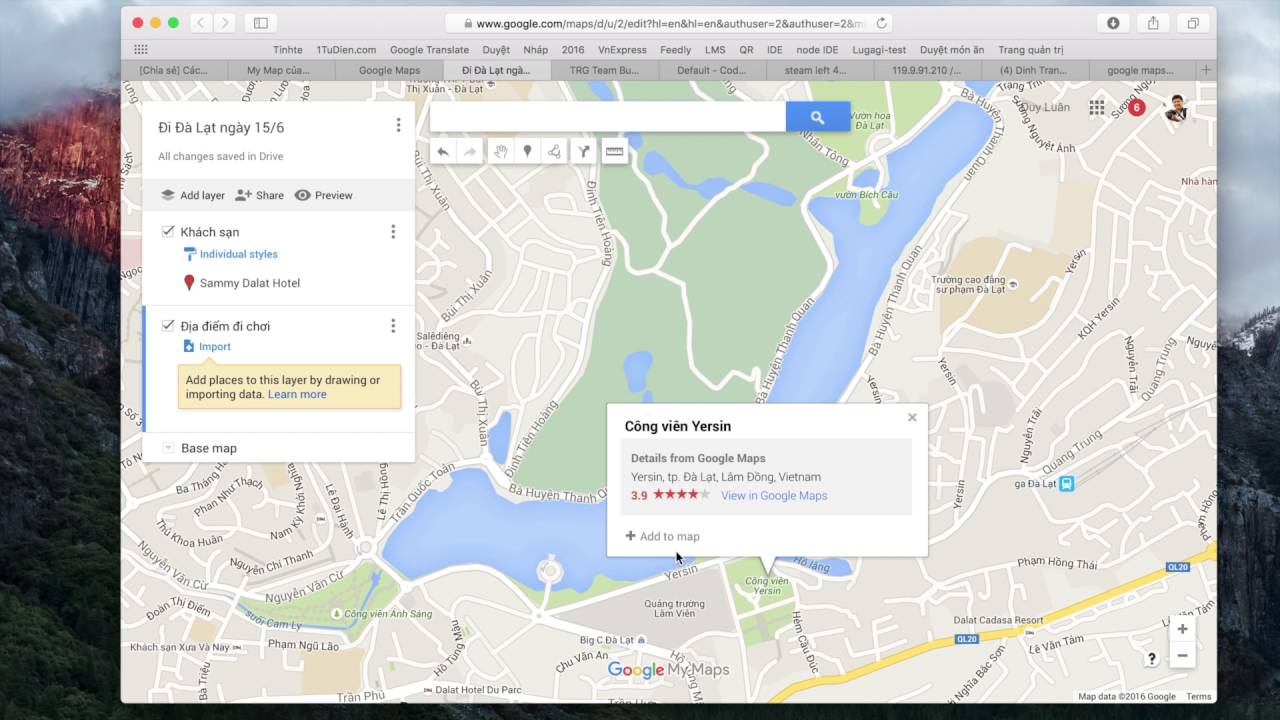1280x720 pixels.
Task: Select the add marker tool
Action: (527, 152)
